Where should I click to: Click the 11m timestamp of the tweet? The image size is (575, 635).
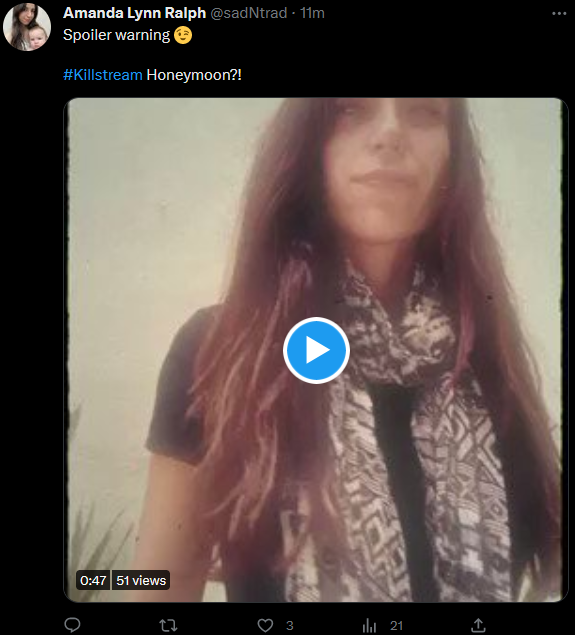click(x=312, y=13)
